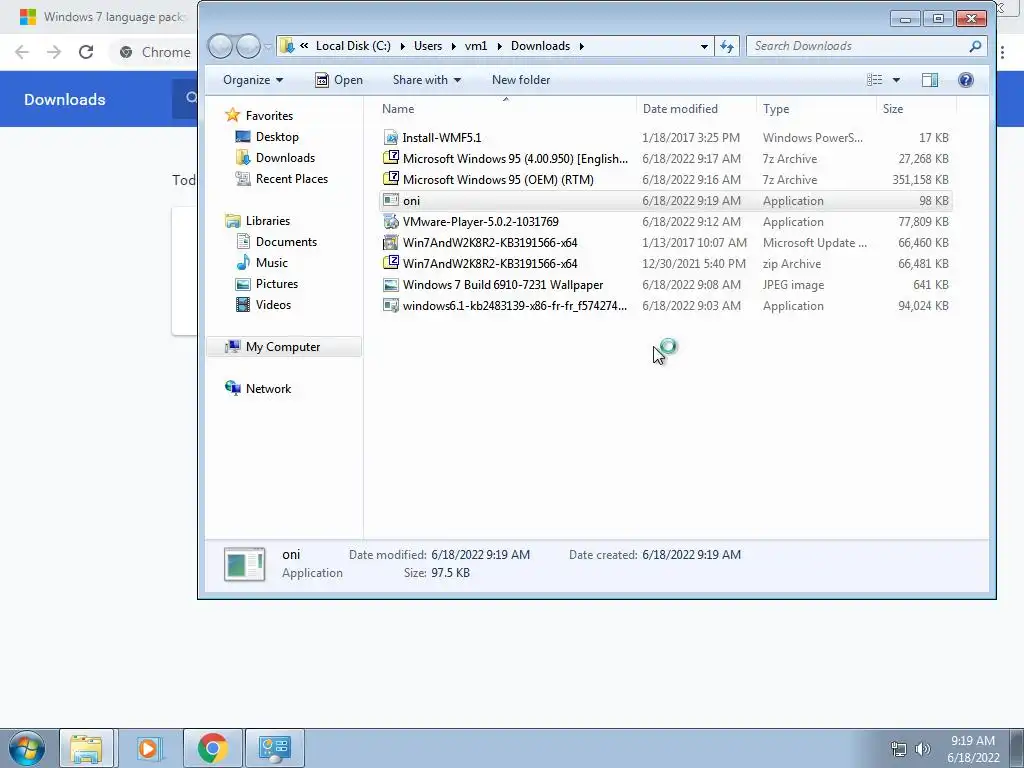Open the recent locations arrow beside Forward

[x=267, y=46]
